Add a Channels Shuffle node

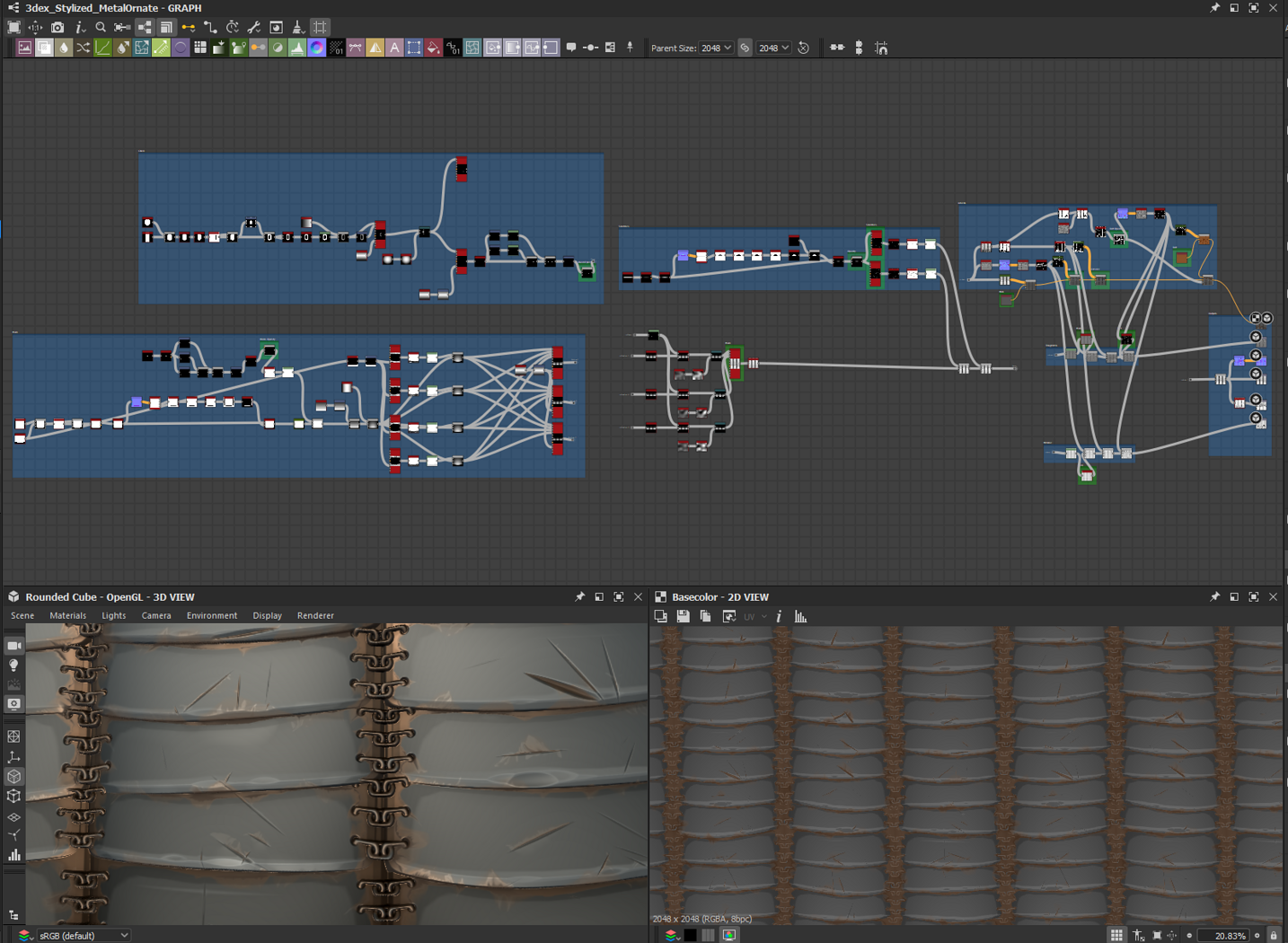click(x=84, y=48)
